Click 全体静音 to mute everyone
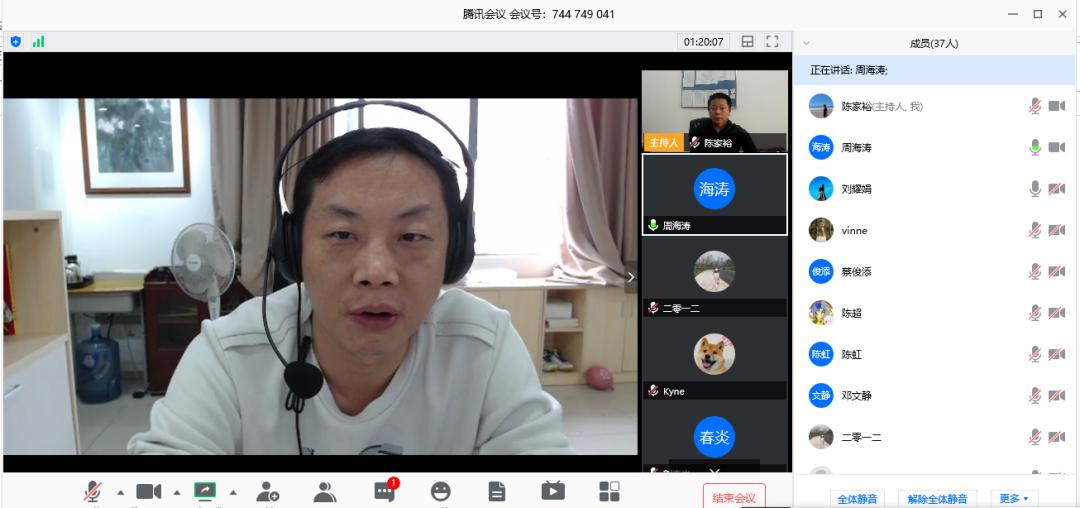Screen dimensions: 1080x508 tap(858, 498)
